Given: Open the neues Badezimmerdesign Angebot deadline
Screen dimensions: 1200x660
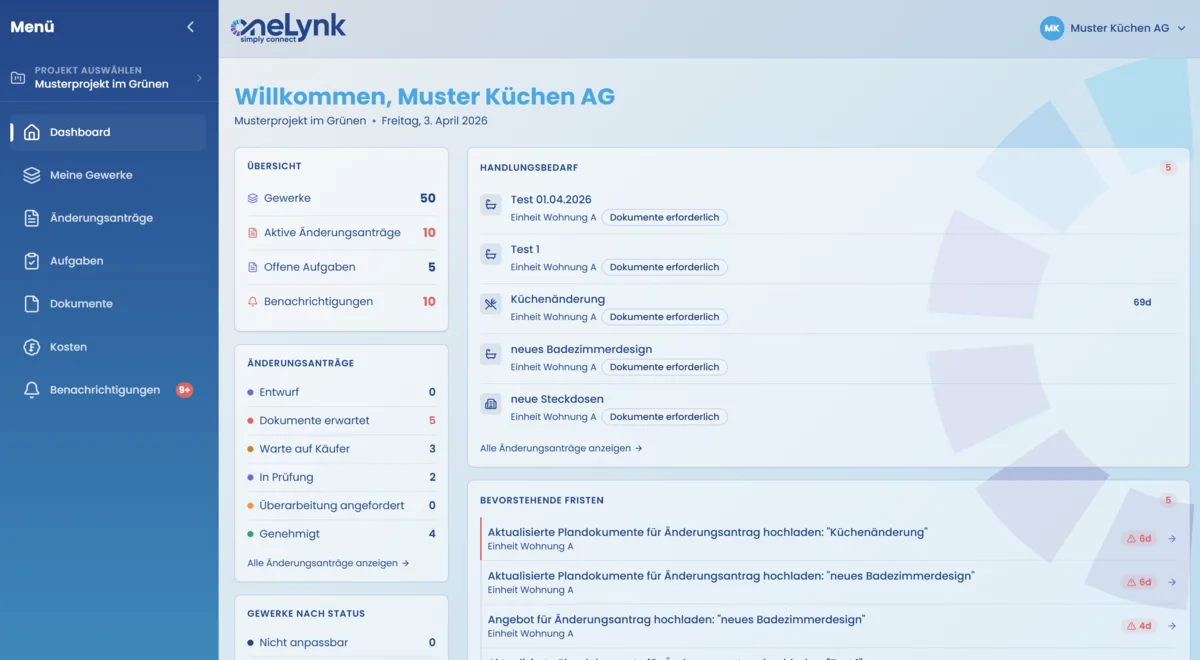Looking at the screenshot, I should point(676,620).
